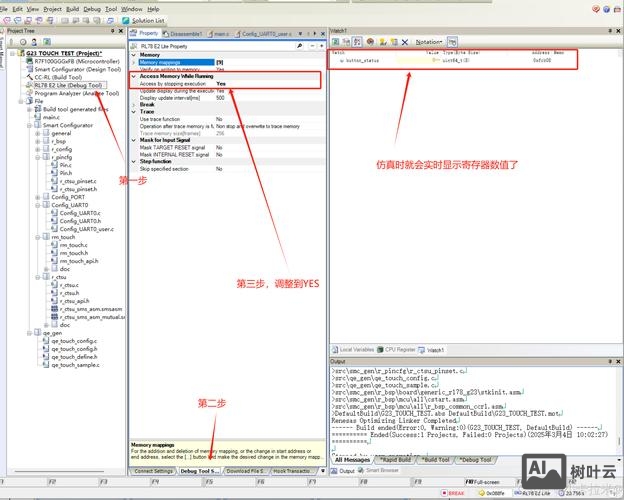Collapse the Access Memory While Running section
The width and height of the screenshot is (624, 500).
(135, 76)
